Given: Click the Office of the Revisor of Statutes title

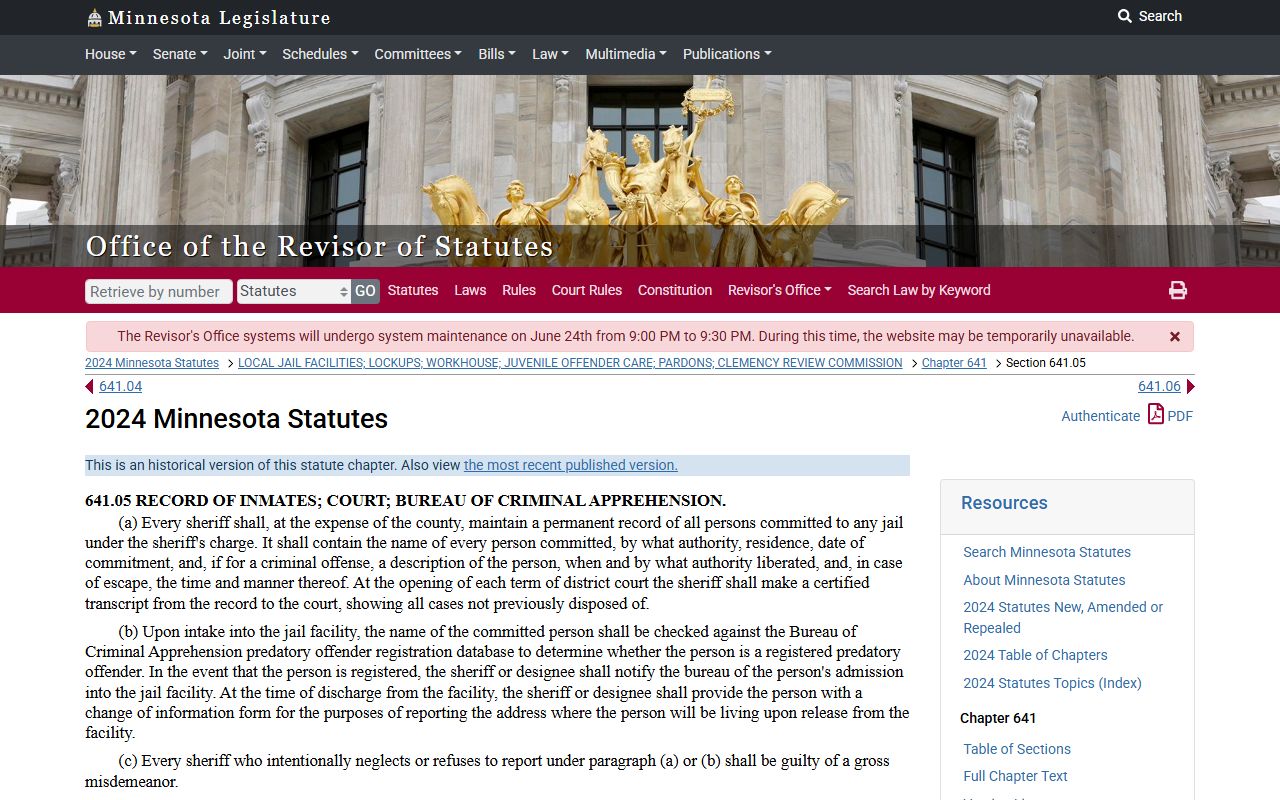Looking at the screenshot, I should [x=319, y=246].
